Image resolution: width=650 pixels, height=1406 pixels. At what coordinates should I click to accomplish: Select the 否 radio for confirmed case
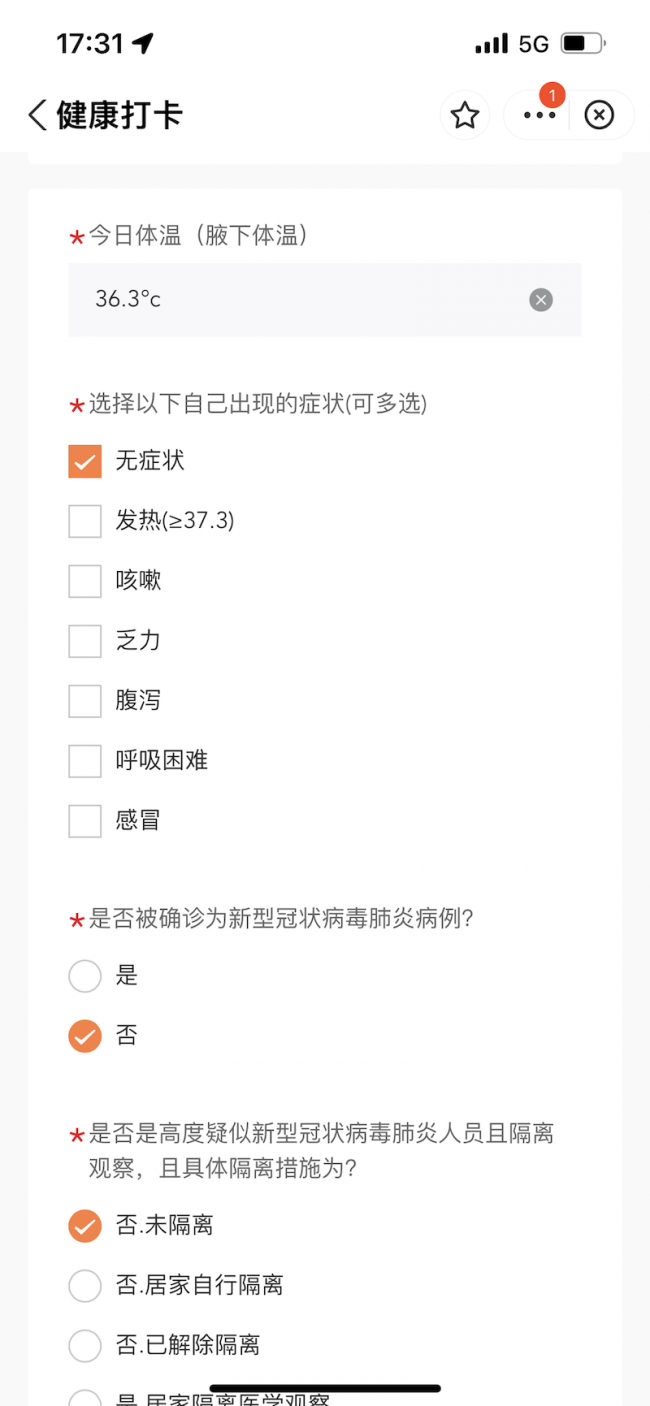[85, 1036]
